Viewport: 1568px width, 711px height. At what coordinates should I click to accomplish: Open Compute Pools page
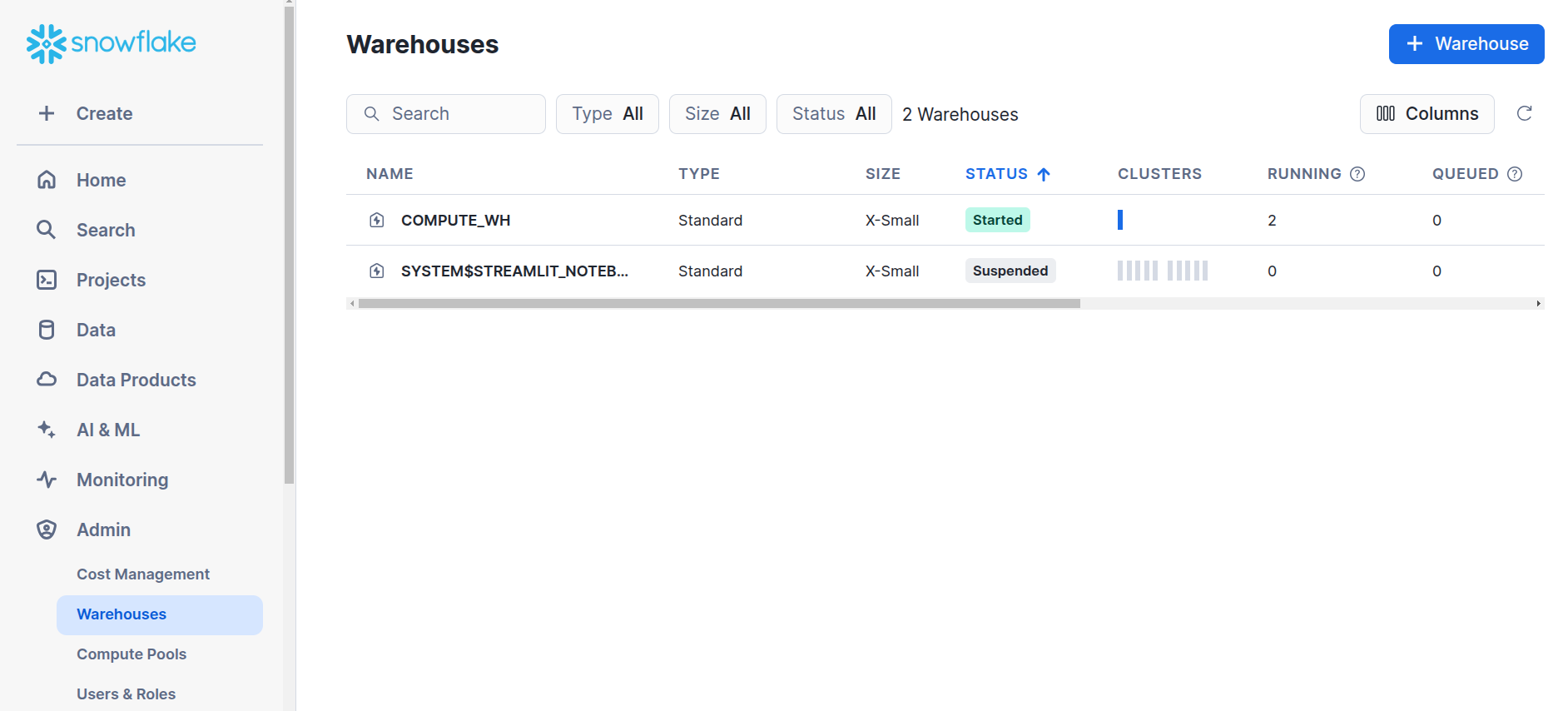pos(131,654)
